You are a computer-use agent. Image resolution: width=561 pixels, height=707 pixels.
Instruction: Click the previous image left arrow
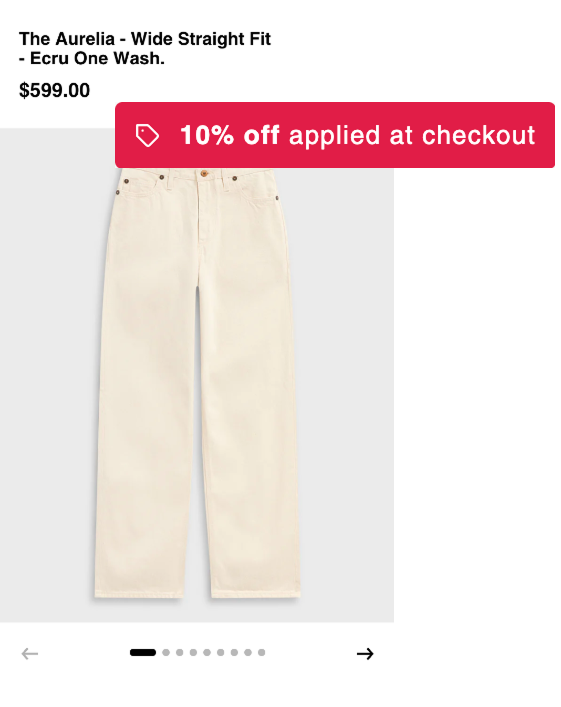click(30, 653)
